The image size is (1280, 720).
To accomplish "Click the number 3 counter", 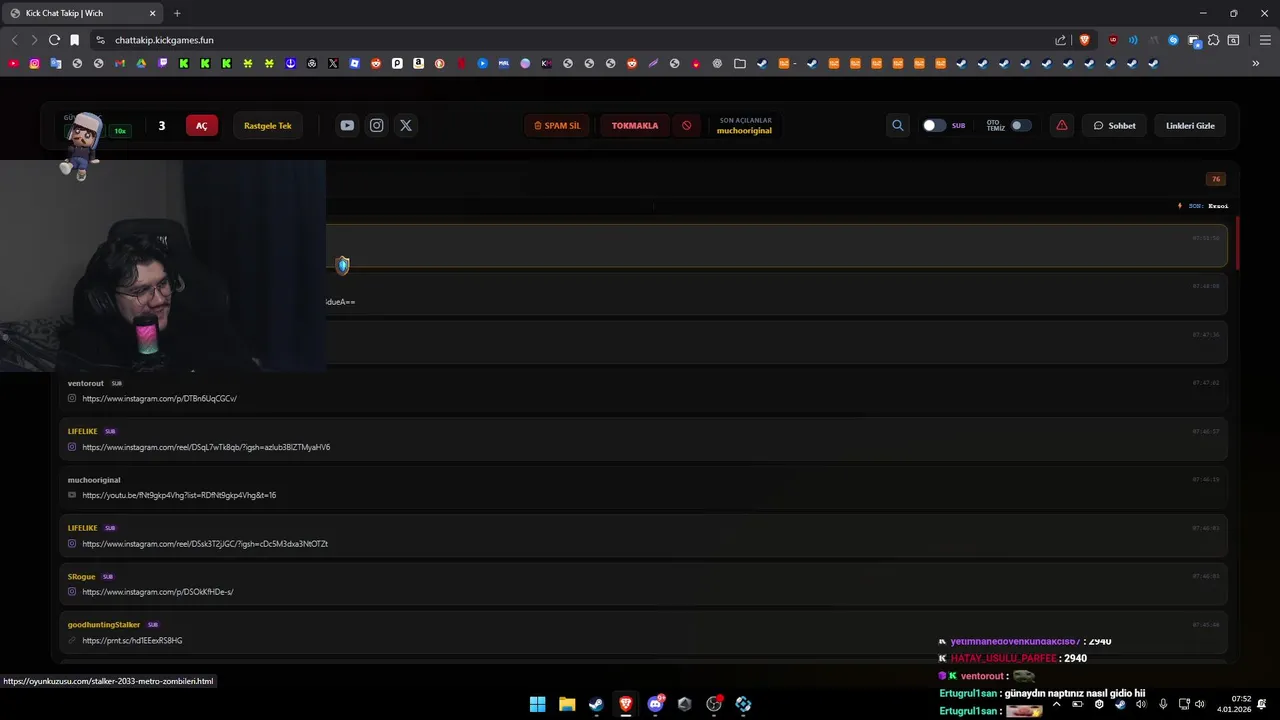I will tap(161, 125).
